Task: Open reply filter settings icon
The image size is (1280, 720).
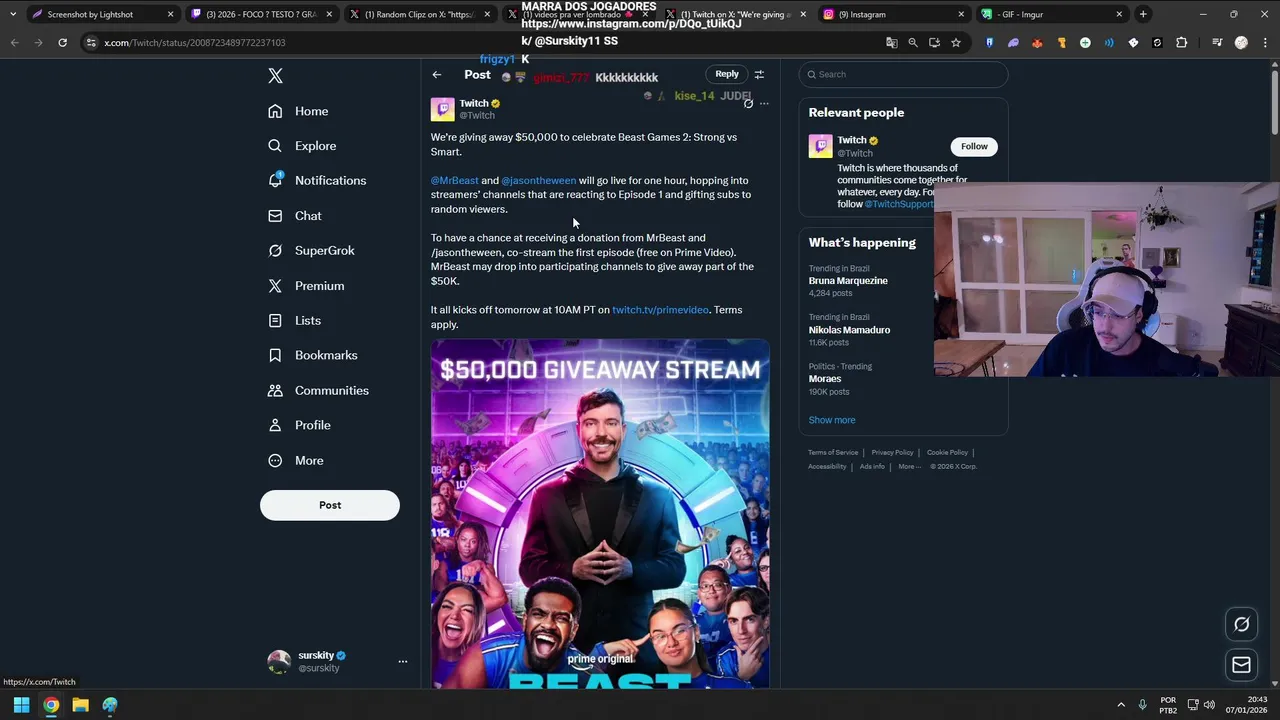Action: pyautogui.click(x=759, y=75)
